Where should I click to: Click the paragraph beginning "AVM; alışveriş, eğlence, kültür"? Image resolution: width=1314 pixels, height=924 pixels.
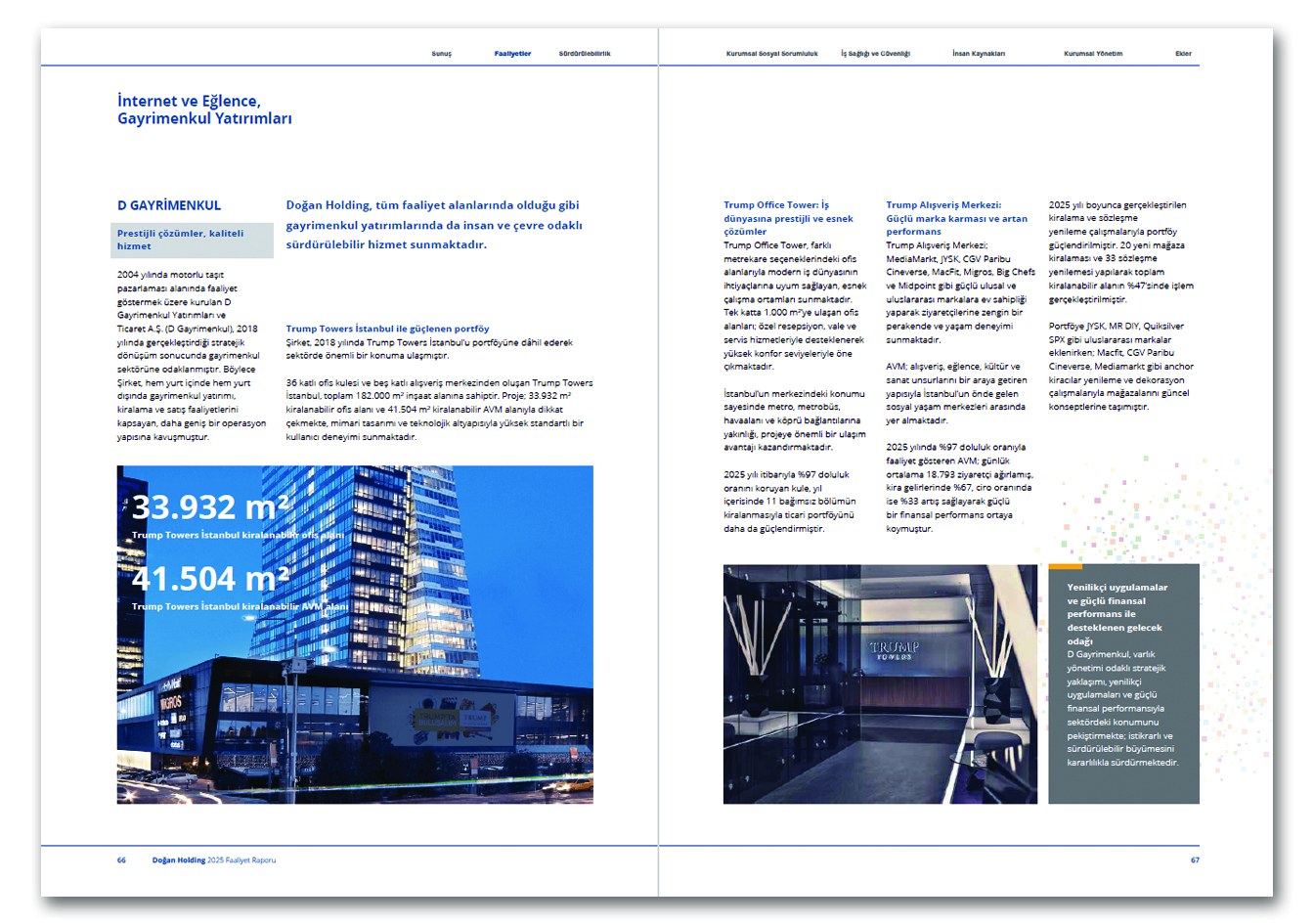coord(957,393)
